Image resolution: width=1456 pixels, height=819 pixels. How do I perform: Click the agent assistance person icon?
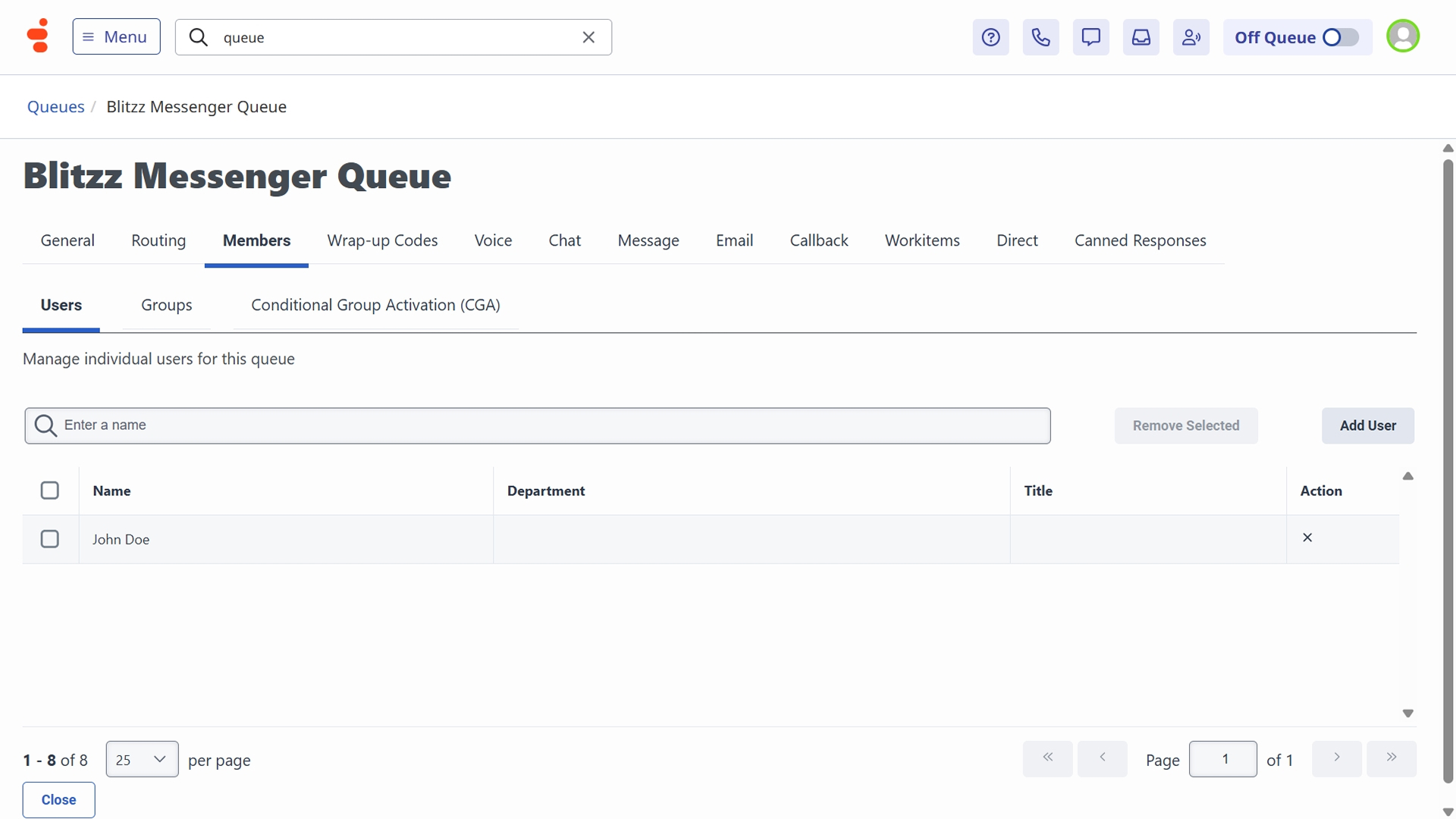coord(1191,37)
